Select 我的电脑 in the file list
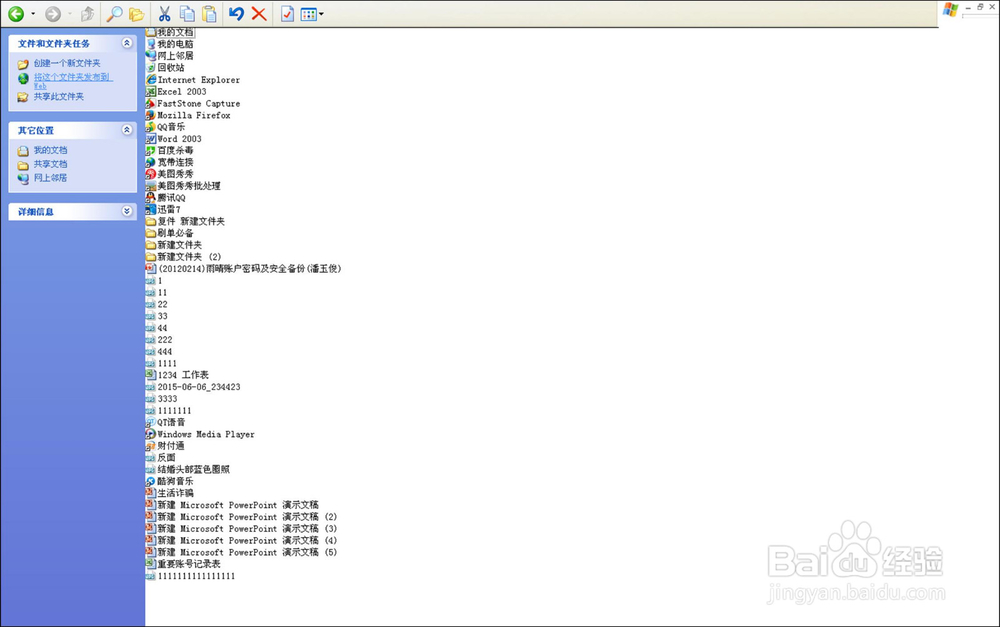 [x=170, y=44]
